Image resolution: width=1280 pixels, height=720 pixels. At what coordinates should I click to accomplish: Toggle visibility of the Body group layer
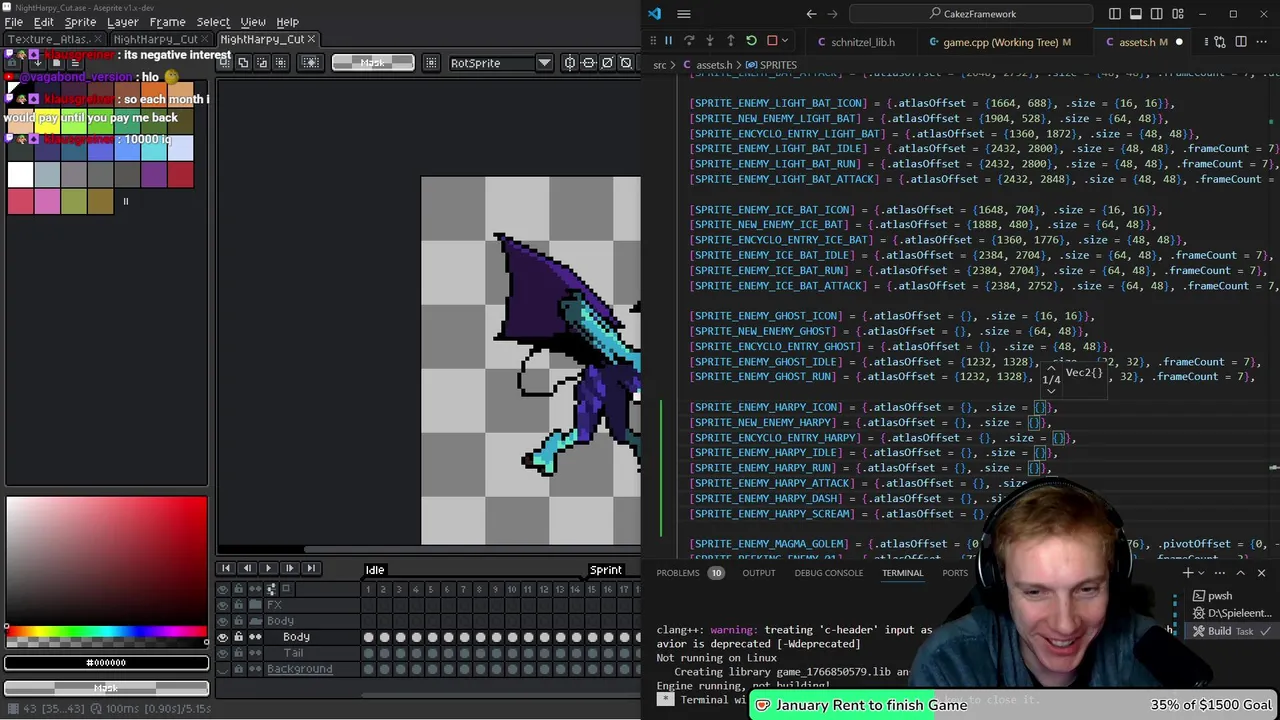pos(222,621)
